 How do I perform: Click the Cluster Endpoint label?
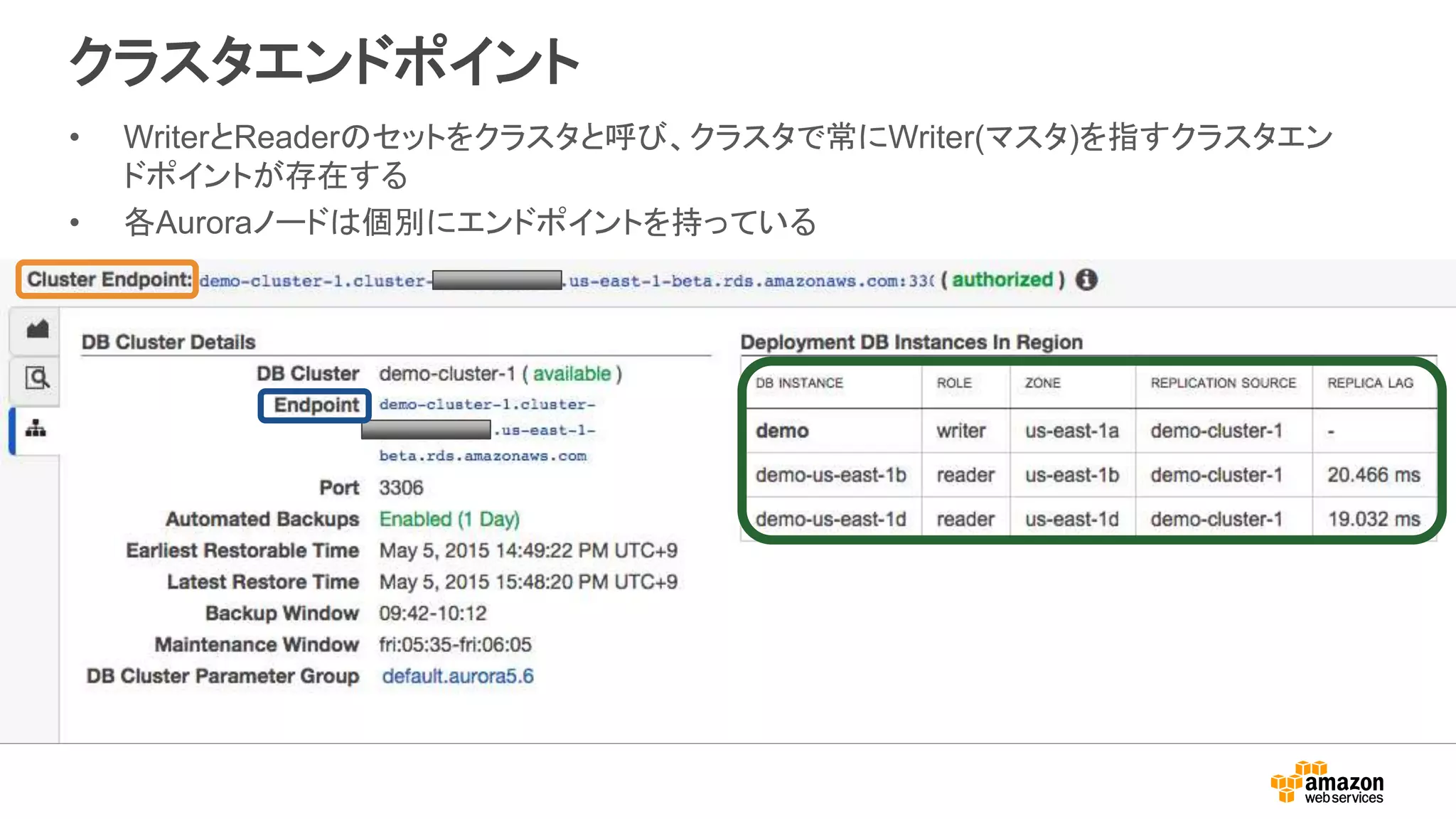pyautogui.click(x=108, y=279)
